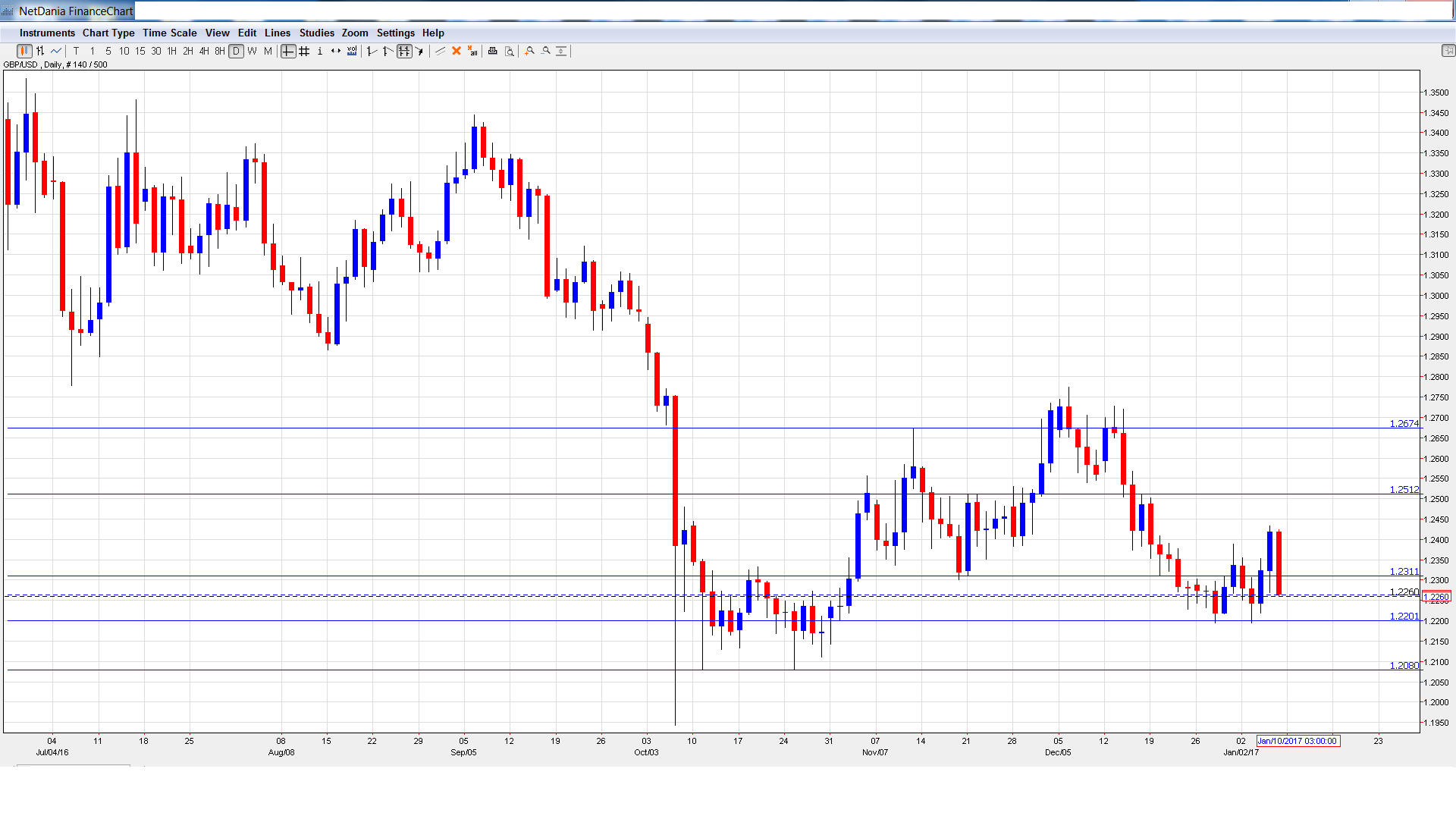Viewport: 1456px width, 819px height.
Task: Open the Time Scale menu
Action: [169, 33]
